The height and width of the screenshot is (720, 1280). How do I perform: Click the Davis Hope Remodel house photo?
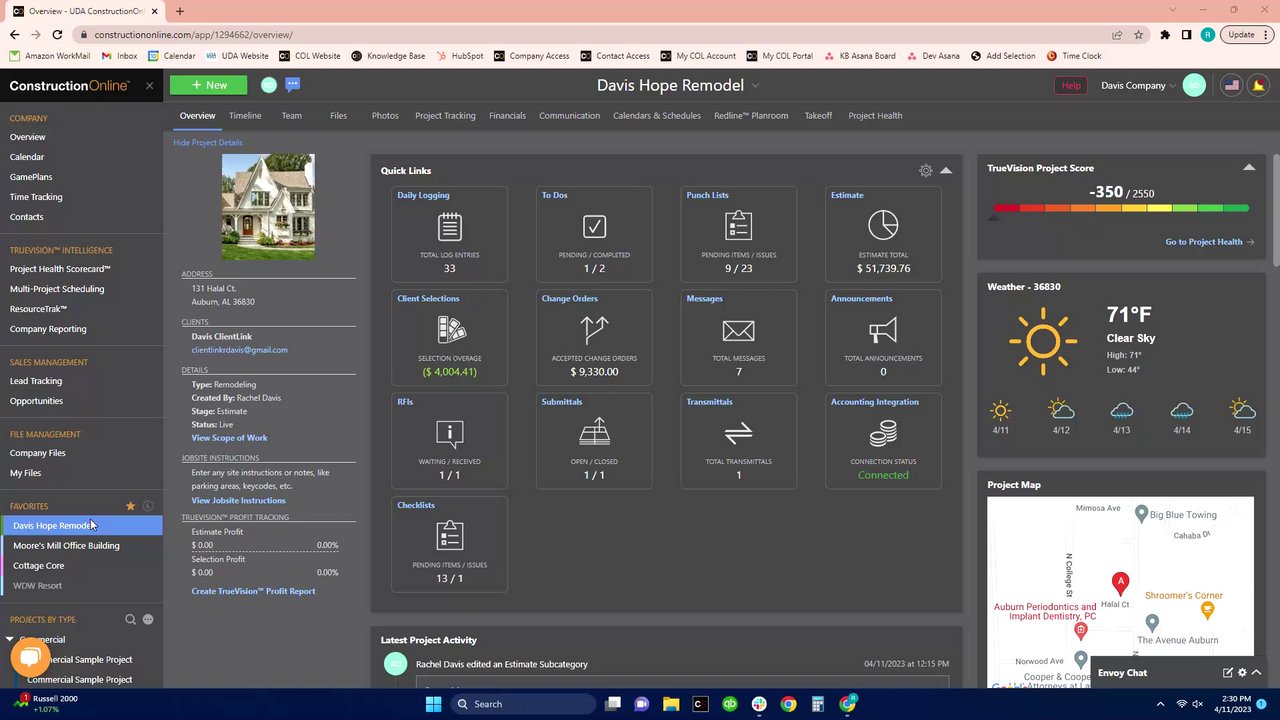coord(268,206)
